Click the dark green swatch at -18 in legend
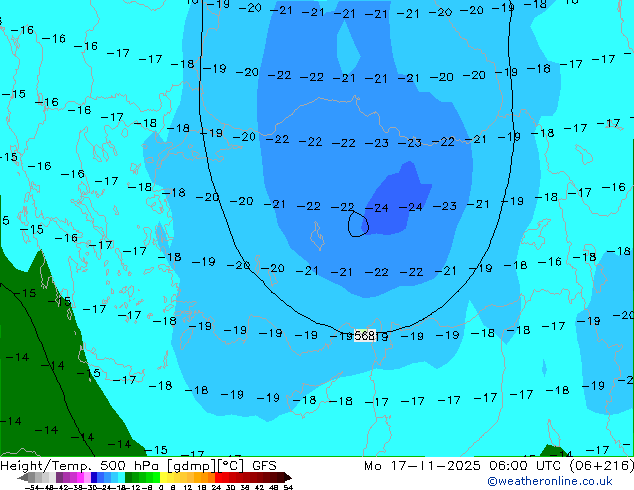Screen dimensions: 634x490 point(129,477)
